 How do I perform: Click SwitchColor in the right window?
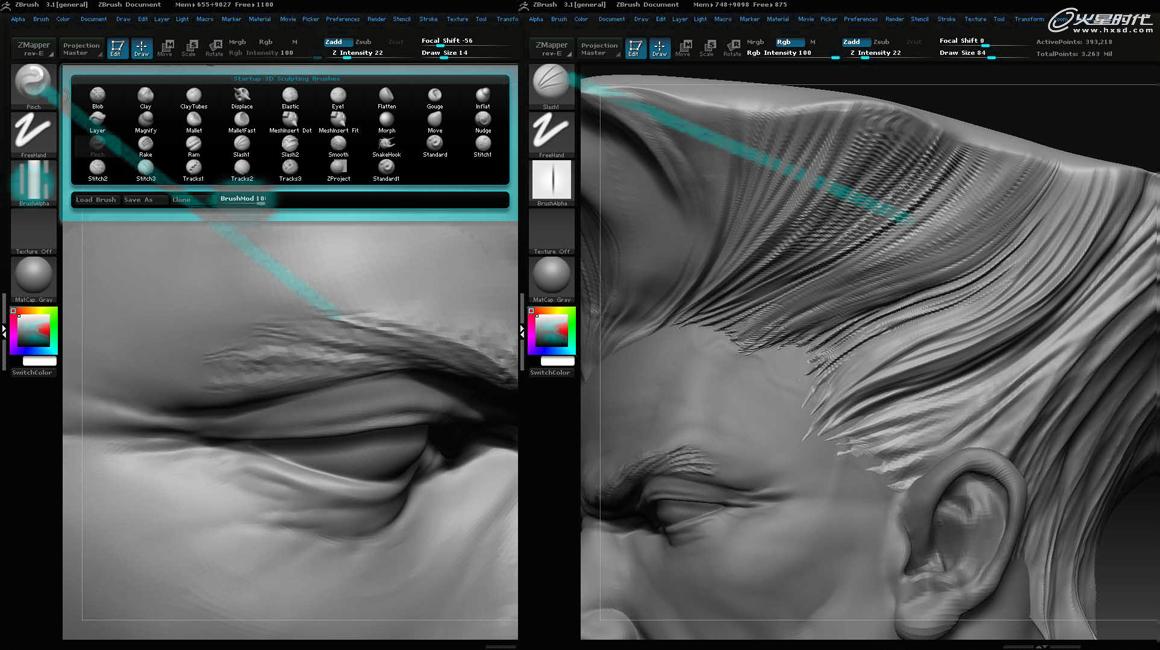(550, 373)
